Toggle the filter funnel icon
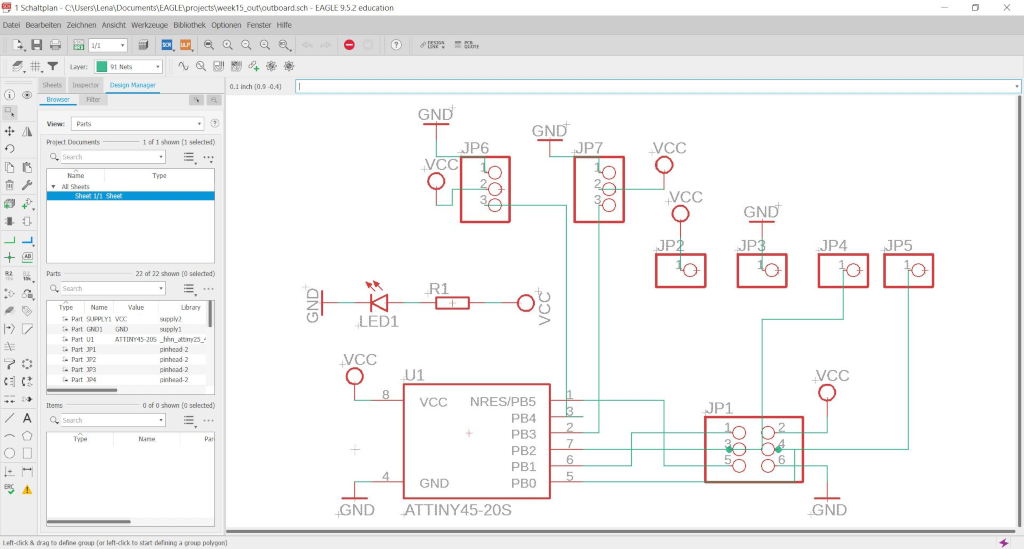Screen dimensions: 1024x549 (53, 67)
